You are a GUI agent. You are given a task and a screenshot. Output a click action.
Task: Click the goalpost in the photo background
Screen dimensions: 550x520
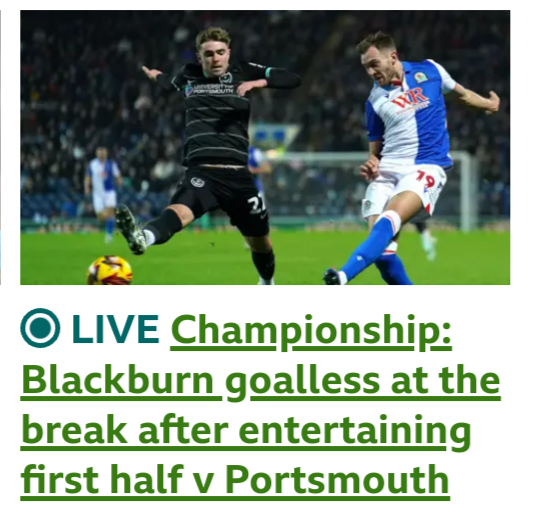tap(466, 191)
